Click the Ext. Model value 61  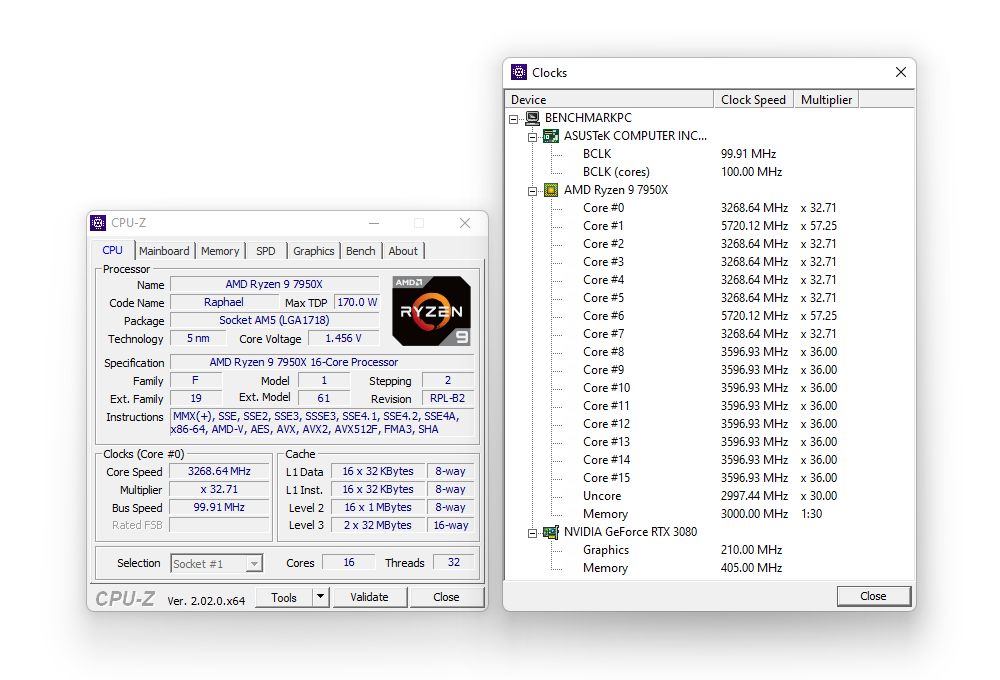click(323, 398)
